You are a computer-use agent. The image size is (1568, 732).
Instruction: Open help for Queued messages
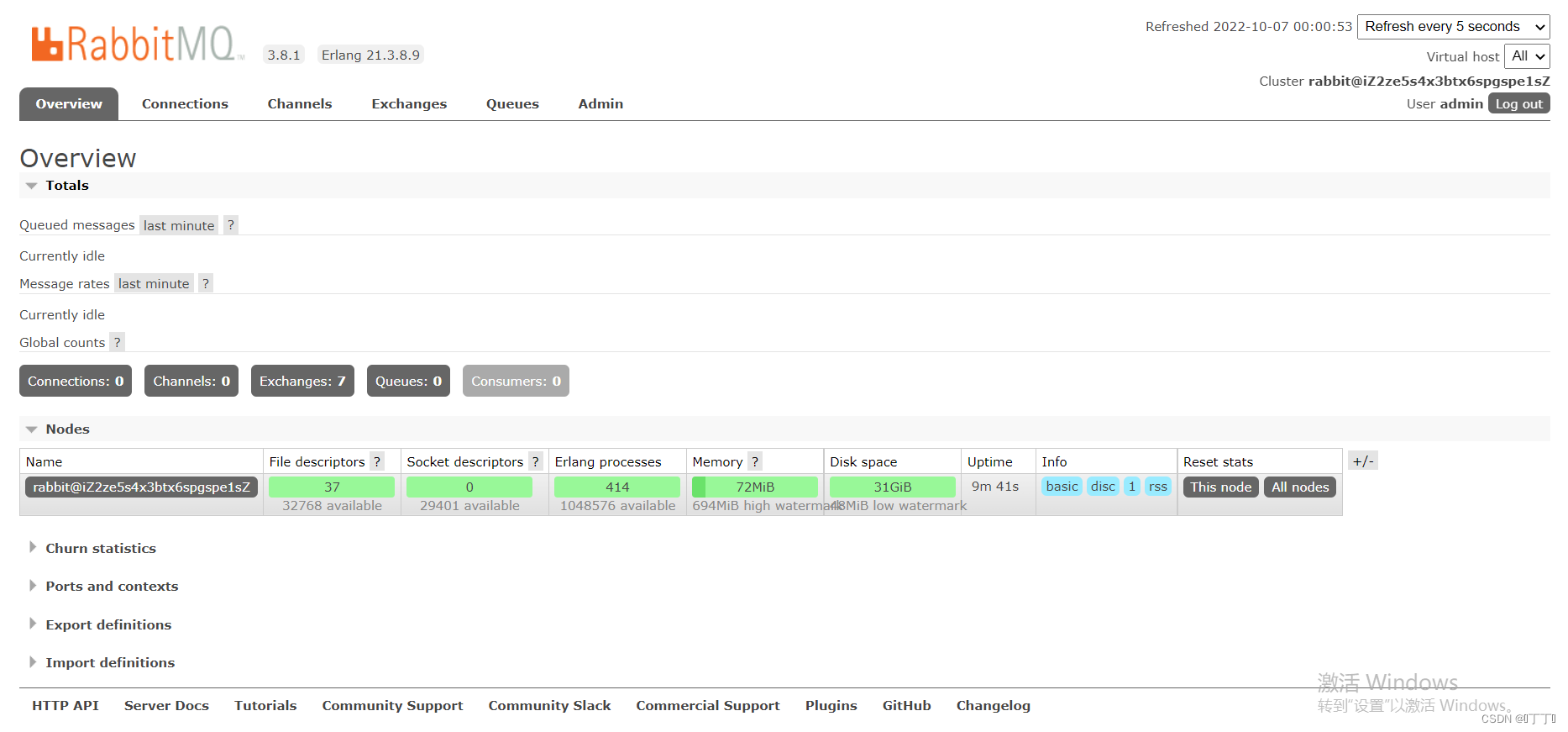231,225
